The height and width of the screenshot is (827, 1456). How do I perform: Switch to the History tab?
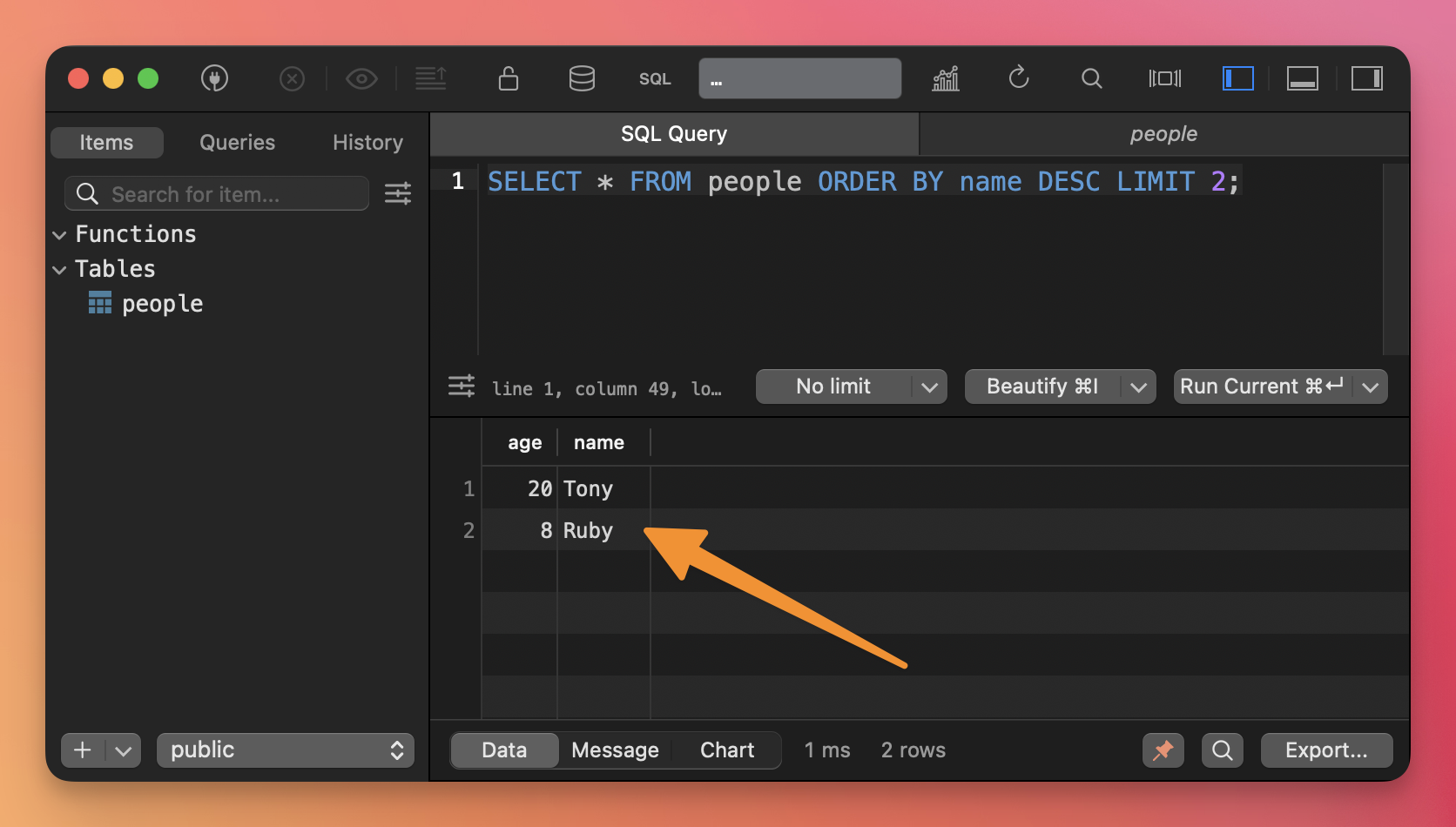[367, 143]
